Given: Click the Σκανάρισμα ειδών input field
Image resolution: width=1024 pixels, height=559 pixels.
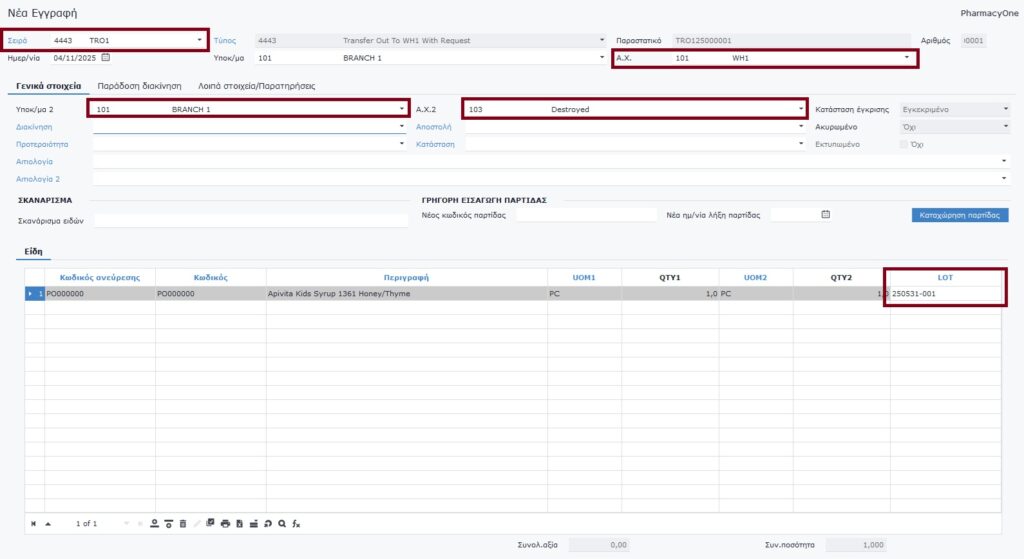Looking at the screenshot, I should (250, 220).
